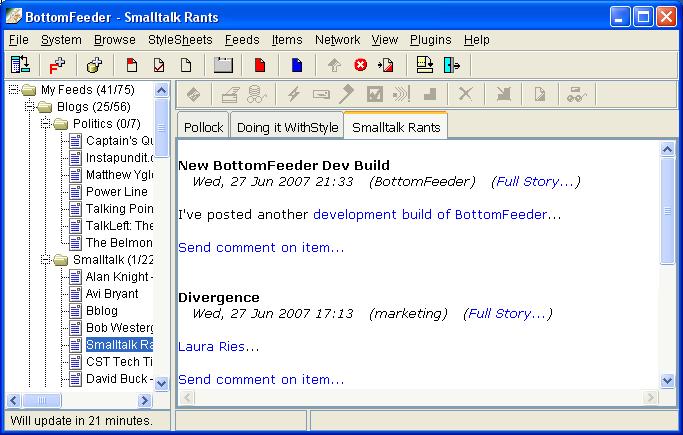The image size is (683, 435).
Task: Click the gray arrow into tray icon
Action: [504, 94]
